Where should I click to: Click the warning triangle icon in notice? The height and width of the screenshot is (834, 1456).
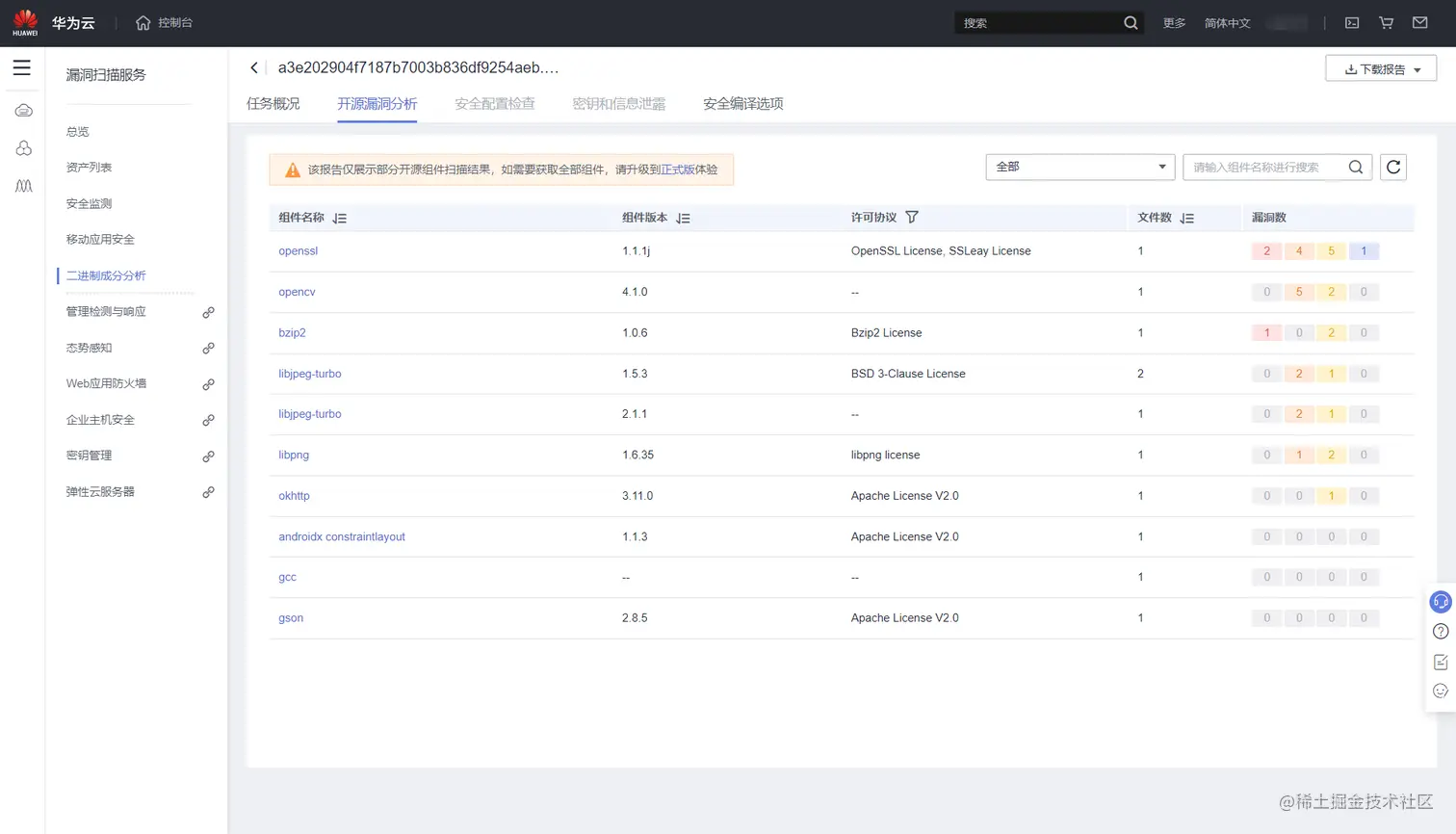point(292,169)
